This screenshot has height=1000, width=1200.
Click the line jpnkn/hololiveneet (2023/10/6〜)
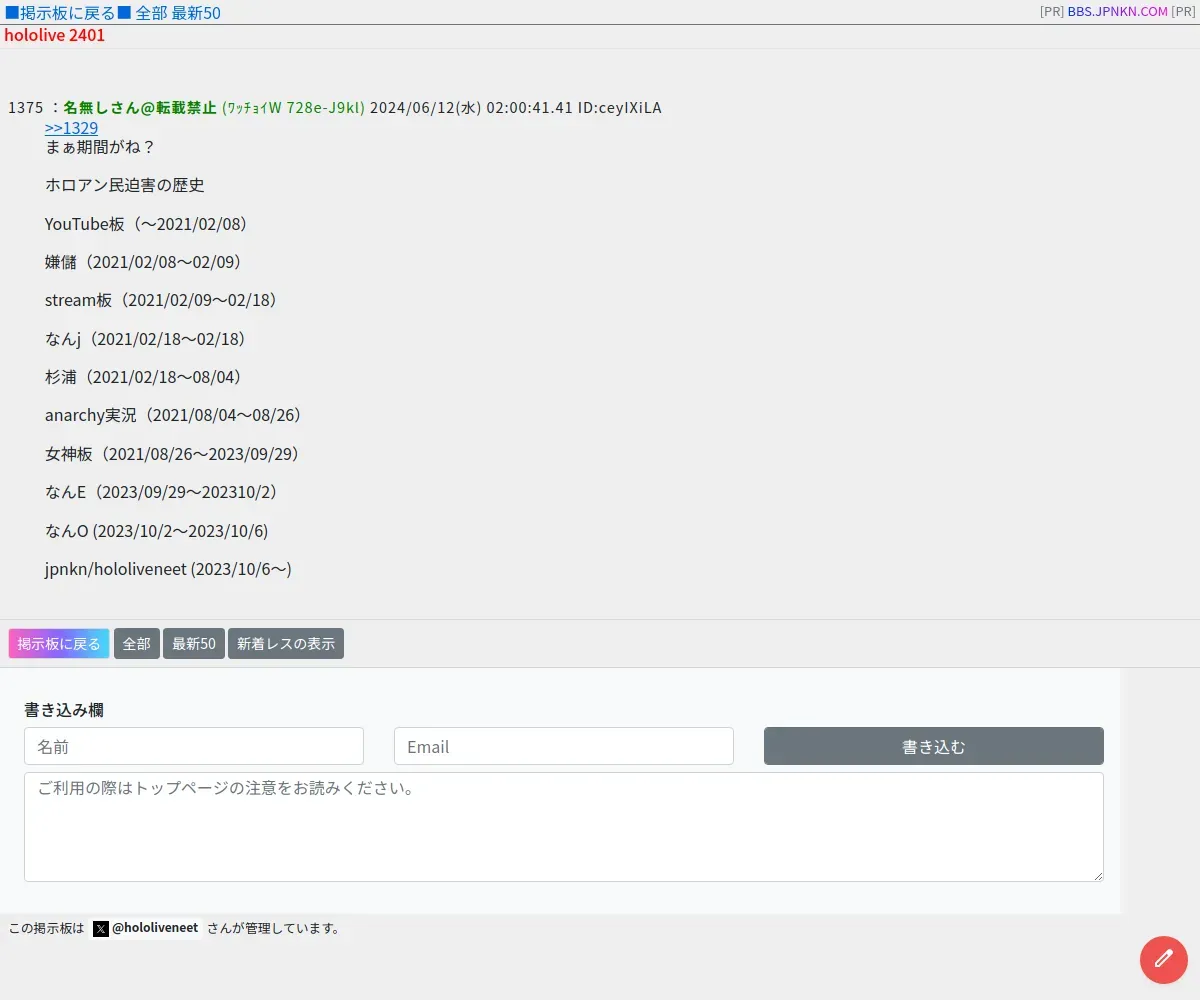point(168,569)
